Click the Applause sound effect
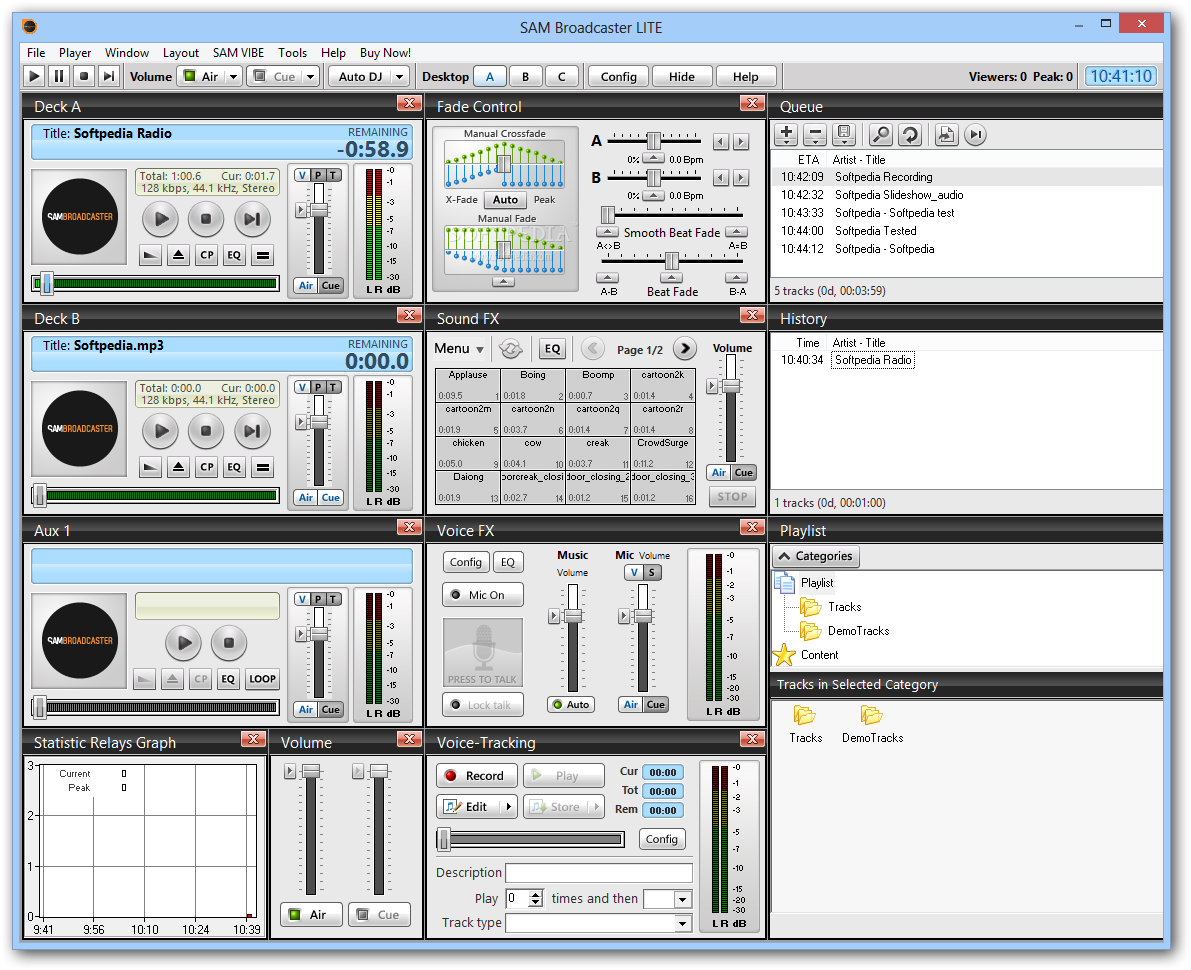This screenshot has height=970, width=1191. (x=468, y=385)
